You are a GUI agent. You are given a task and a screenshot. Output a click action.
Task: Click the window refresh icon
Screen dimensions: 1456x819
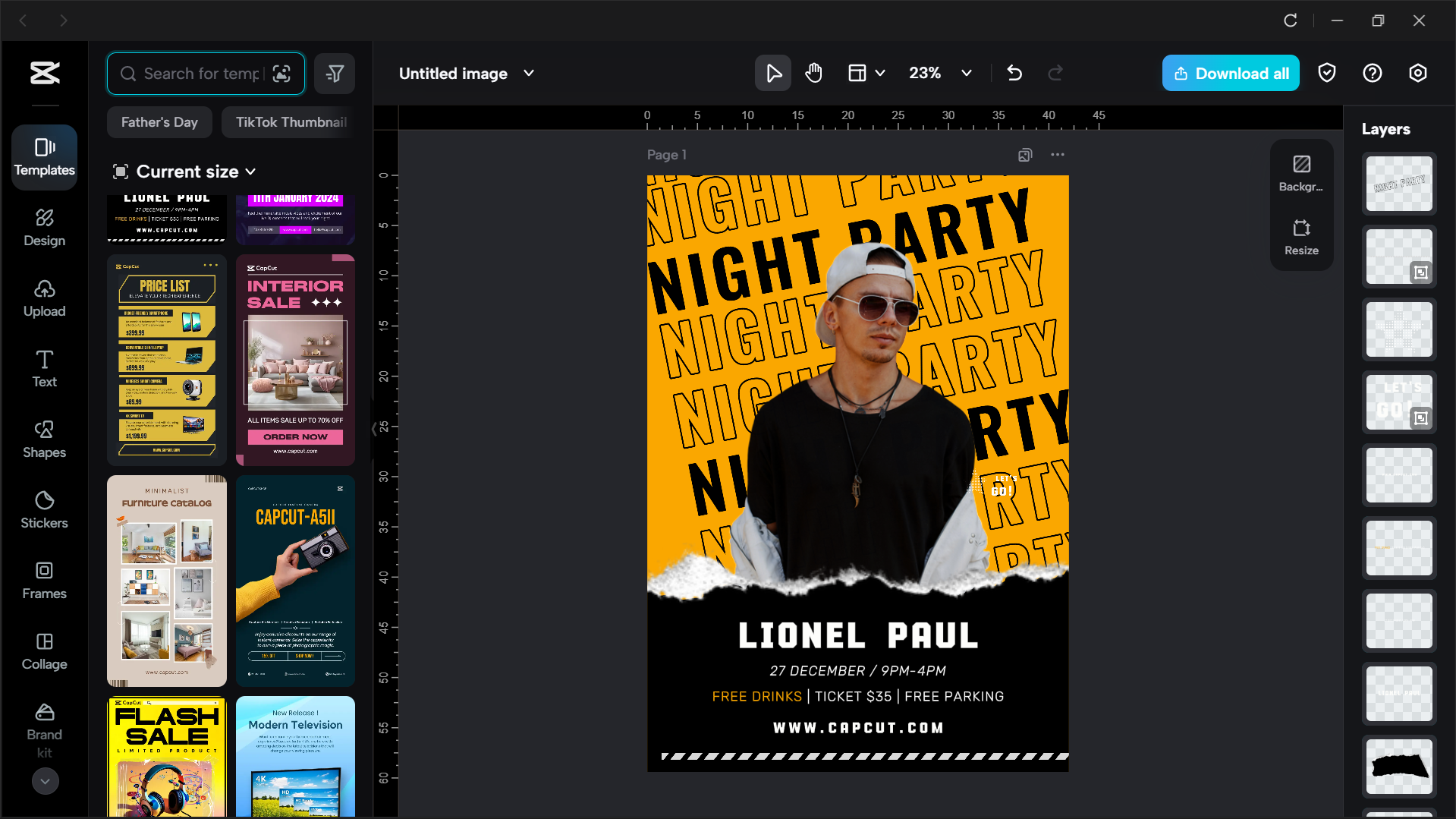click(x=1290, y=20)
